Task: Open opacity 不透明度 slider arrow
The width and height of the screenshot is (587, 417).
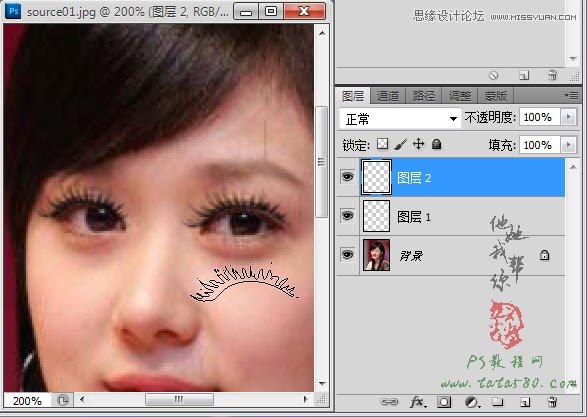Action: tap(569, 117)
